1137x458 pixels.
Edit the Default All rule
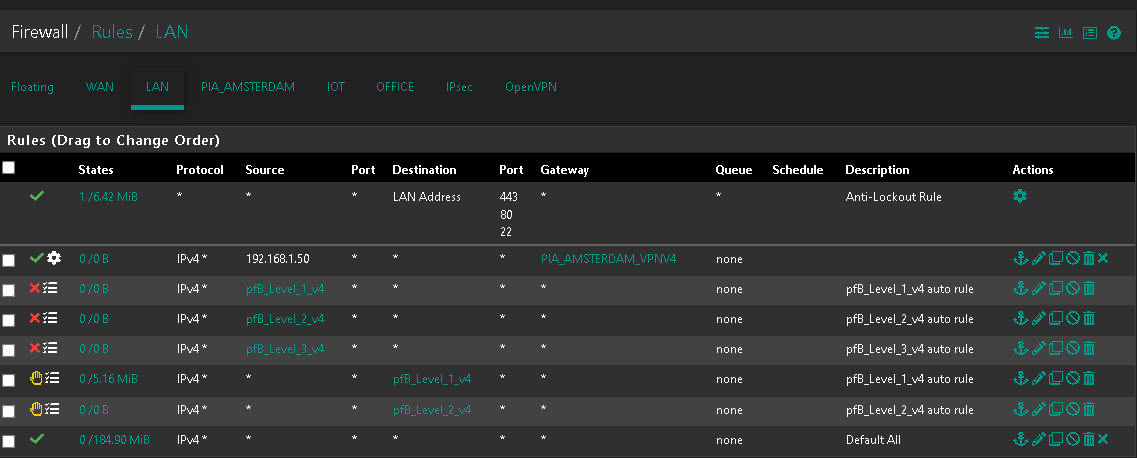pyautogui.click(x=1038, y=439)
